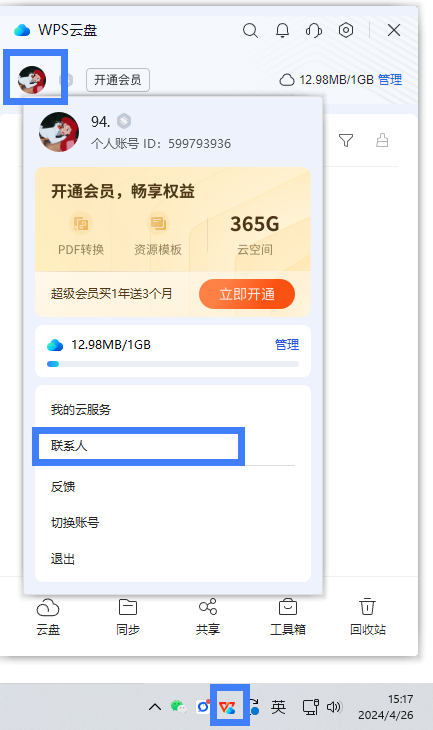Select 退出 to log out
This screenshot has height=730, width=433.
[63, 559]
